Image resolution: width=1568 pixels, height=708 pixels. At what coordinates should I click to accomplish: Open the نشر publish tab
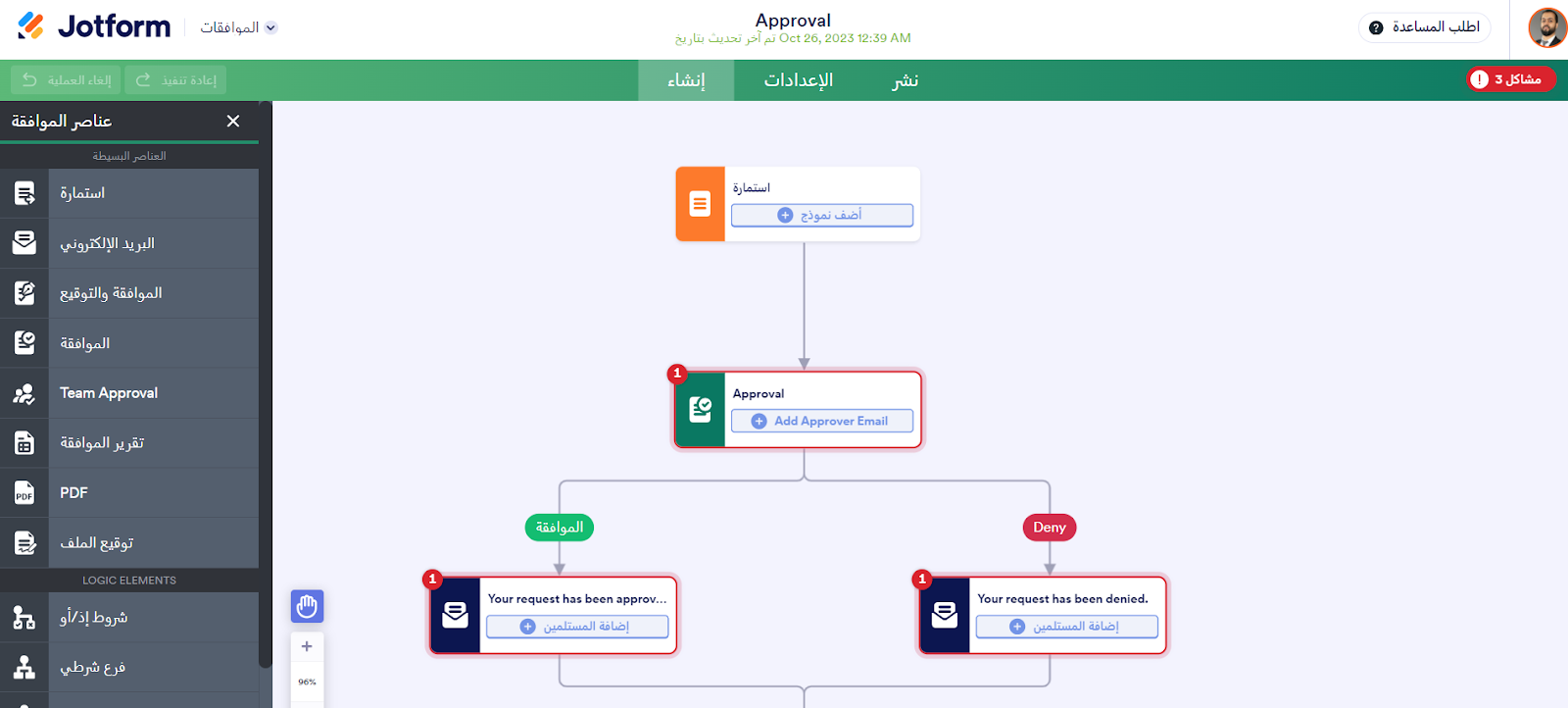(x=905, y=80)
